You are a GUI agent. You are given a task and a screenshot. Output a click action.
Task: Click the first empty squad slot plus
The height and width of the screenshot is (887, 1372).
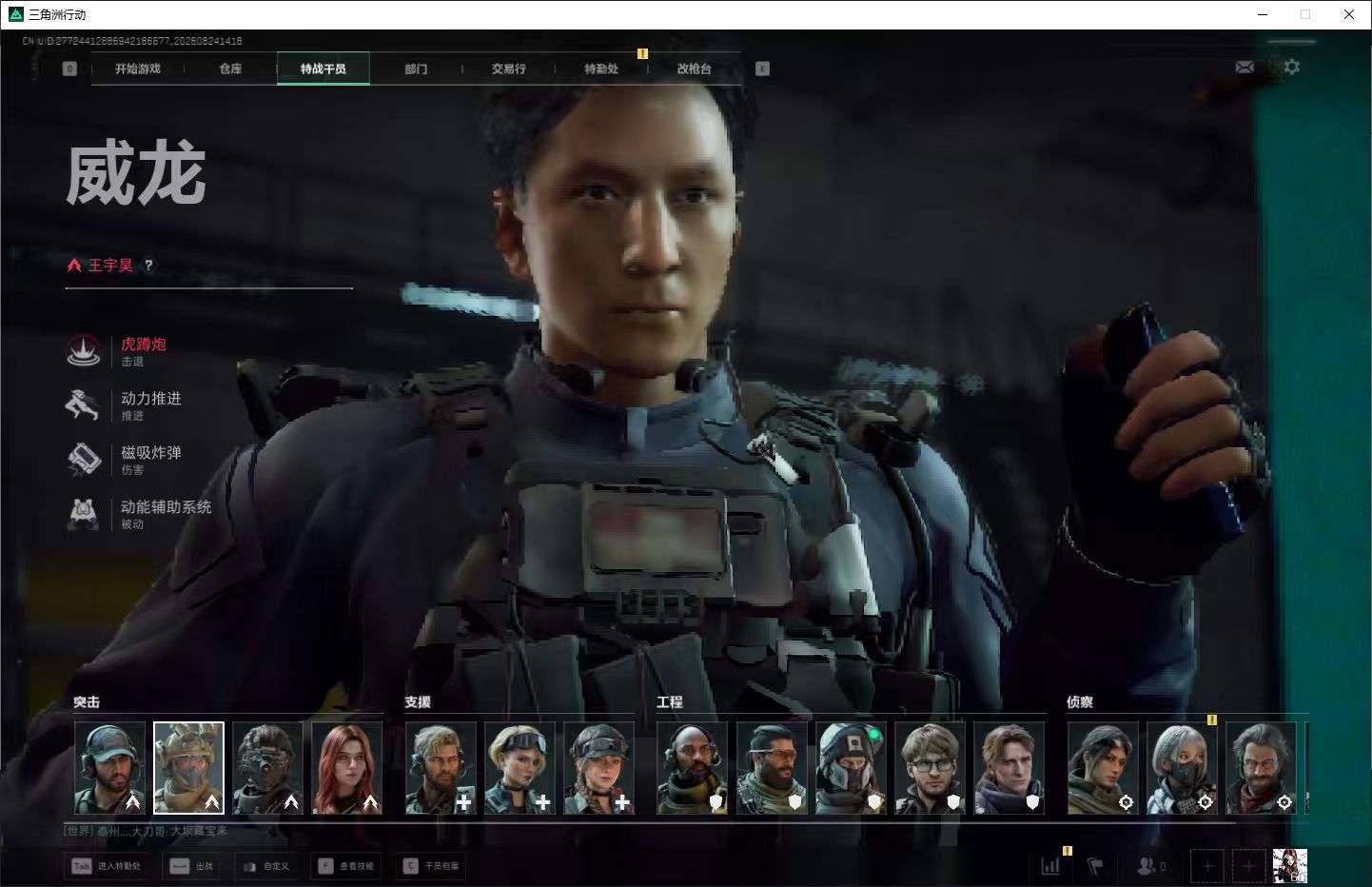tap(1207, 866)
